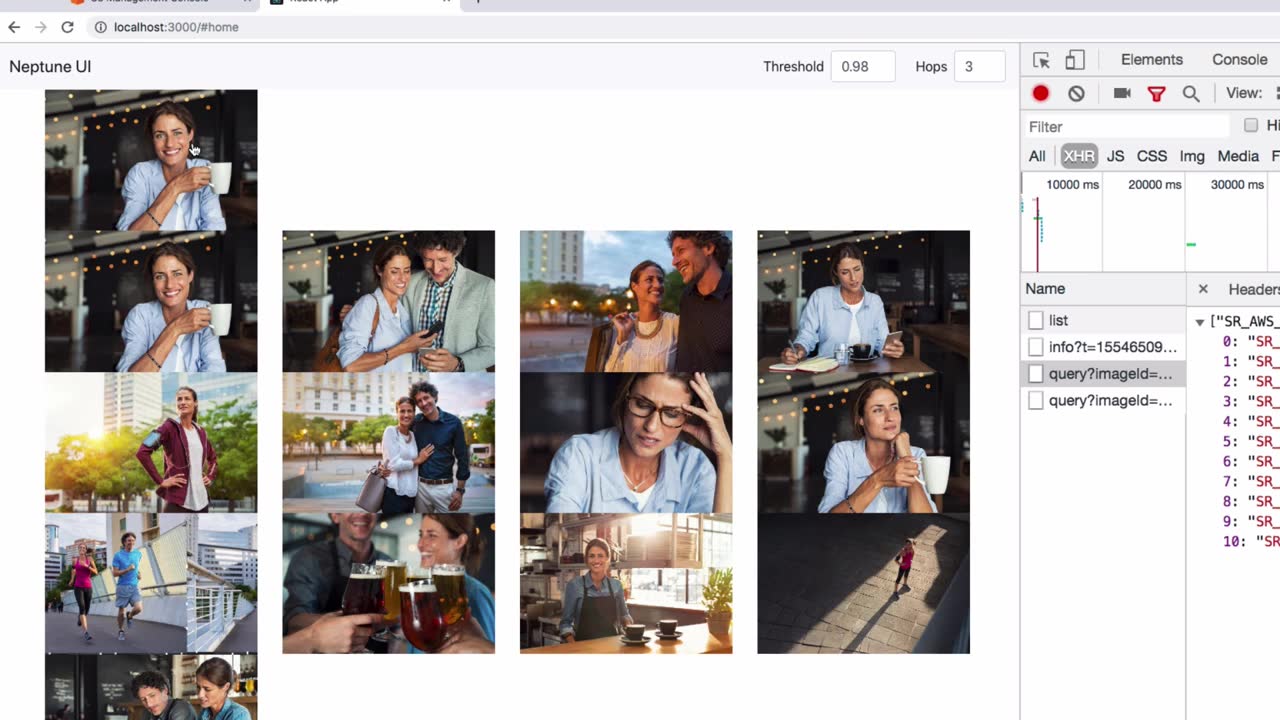Filter requests by XHR
This screenshot has width=1280, height=720.
coord(1079,156)
